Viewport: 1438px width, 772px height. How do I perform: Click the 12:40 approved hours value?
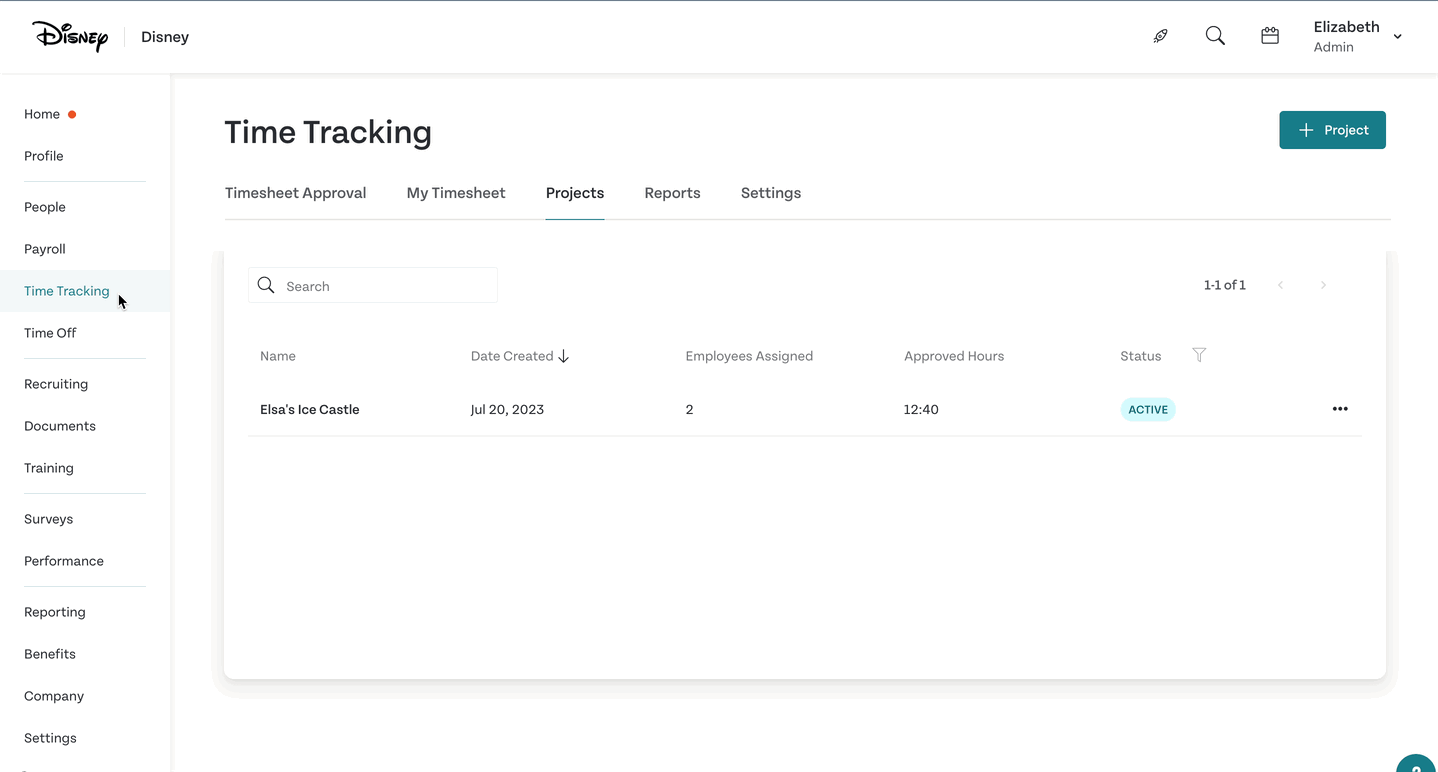921,409
